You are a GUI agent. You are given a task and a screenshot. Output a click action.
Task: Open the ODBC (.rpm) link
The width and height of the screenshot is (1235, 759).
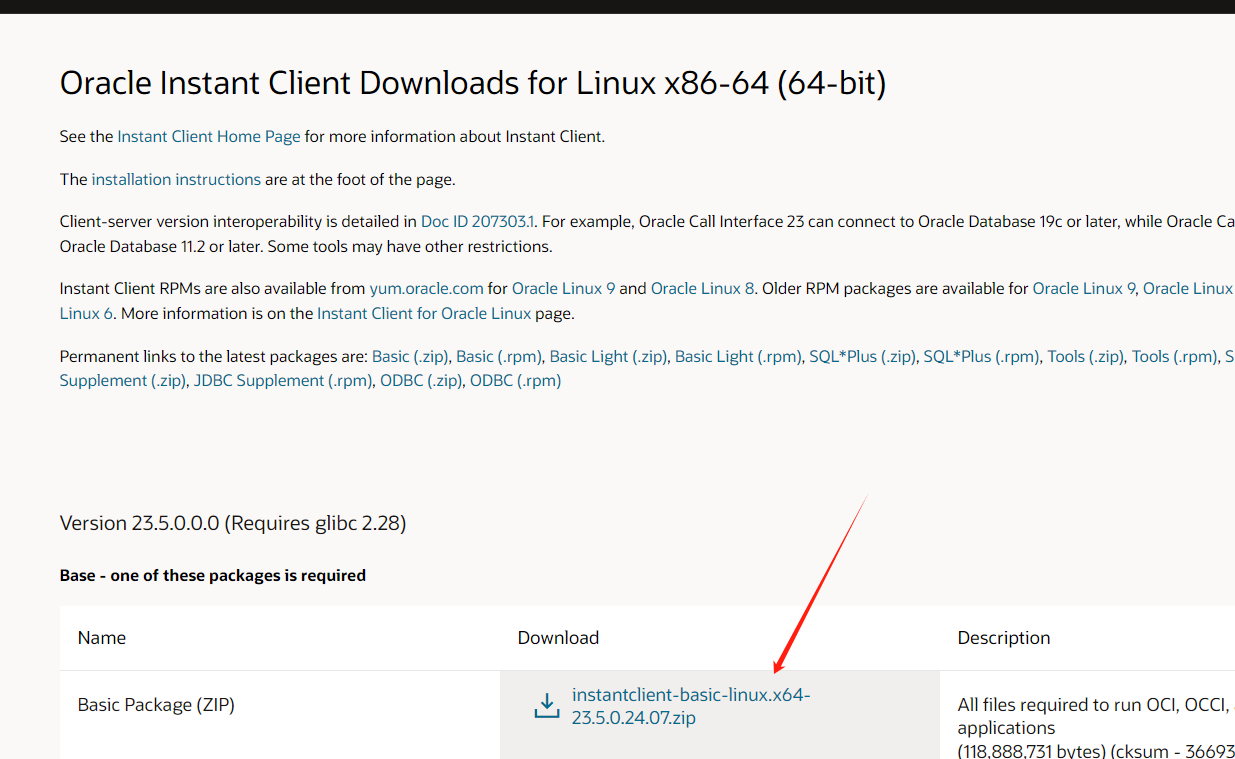[515, 380]
